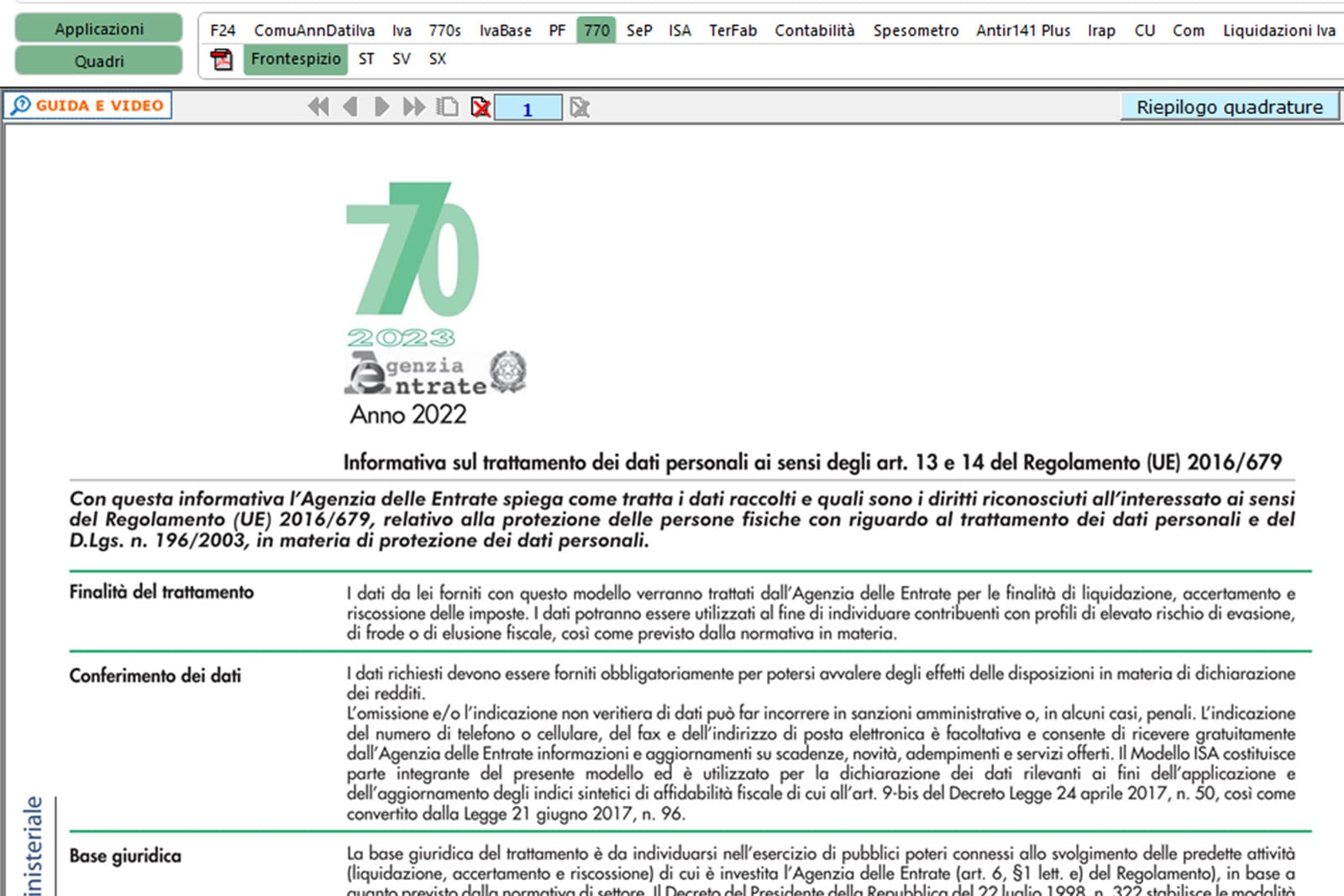The image size is (1344, 896).
Task: Click the 'Anno 2022' text
Action: [x=408, y=414]
